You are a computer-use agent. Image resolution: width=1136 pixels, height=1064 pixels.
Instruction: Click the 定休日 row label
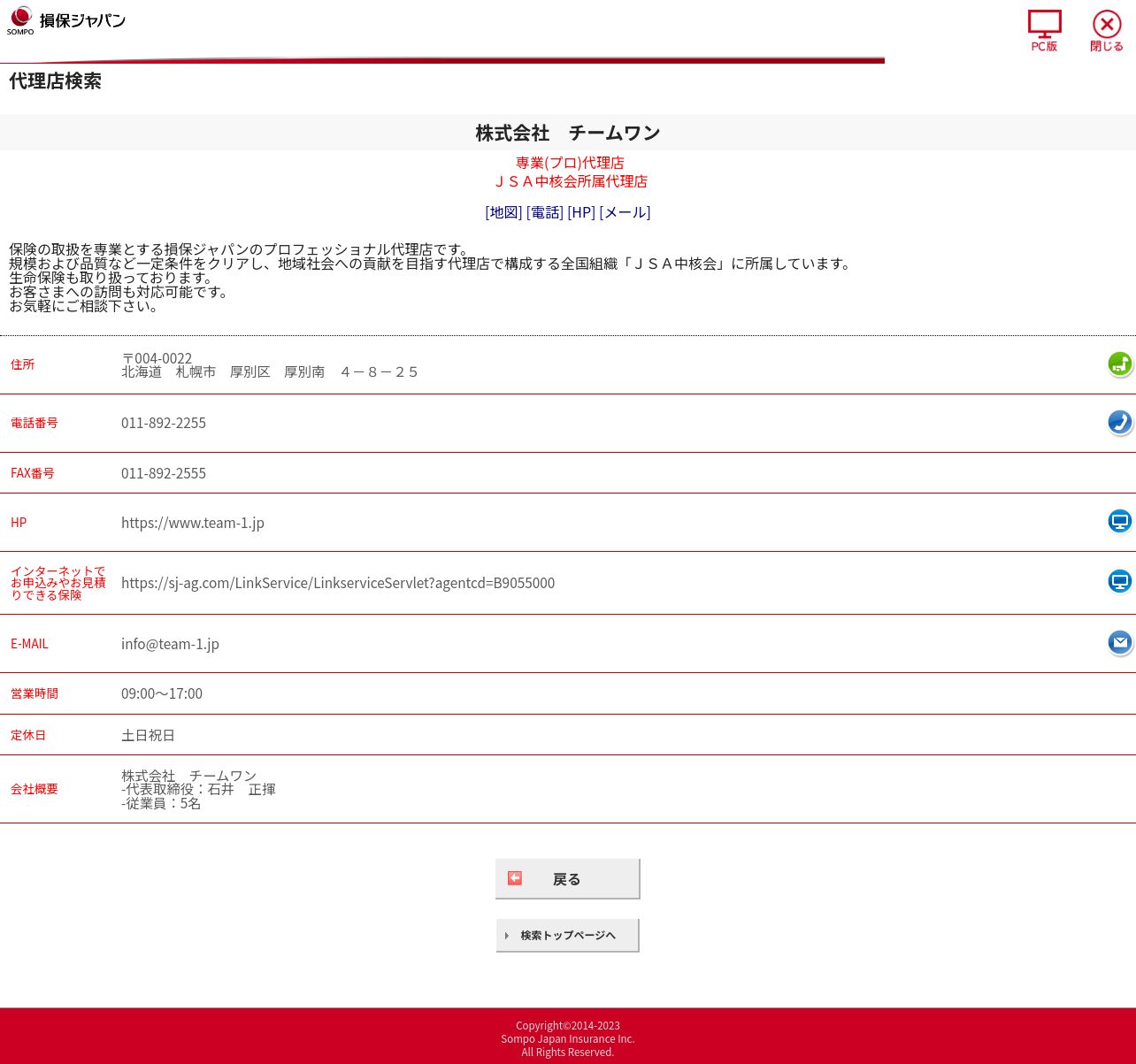tap(28, 735)
